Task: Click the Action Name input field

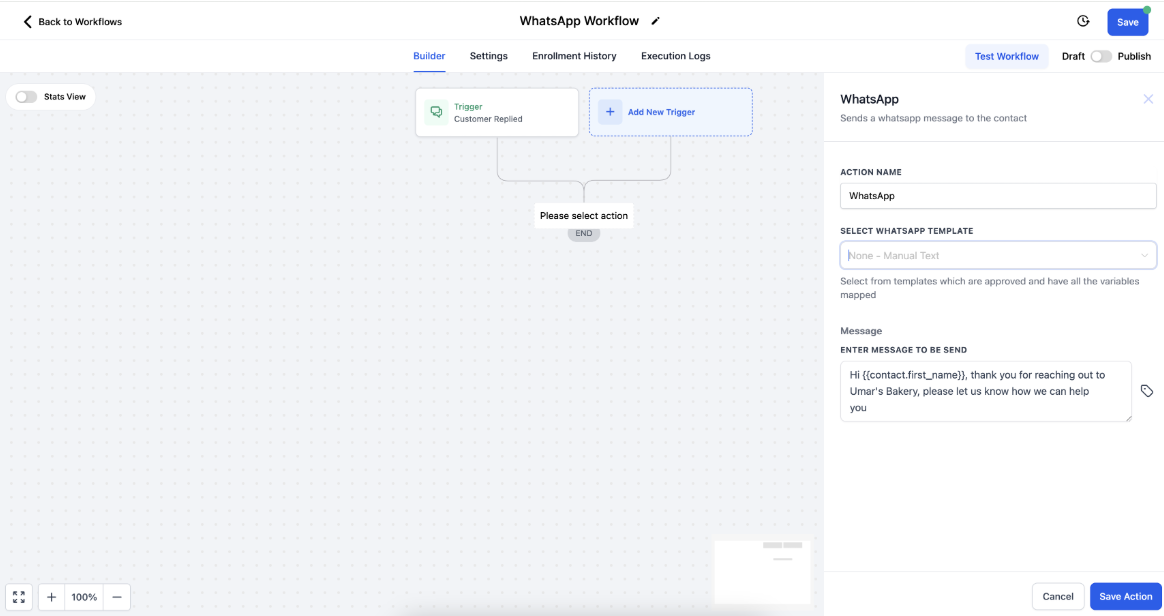Action: click(998, 196)
